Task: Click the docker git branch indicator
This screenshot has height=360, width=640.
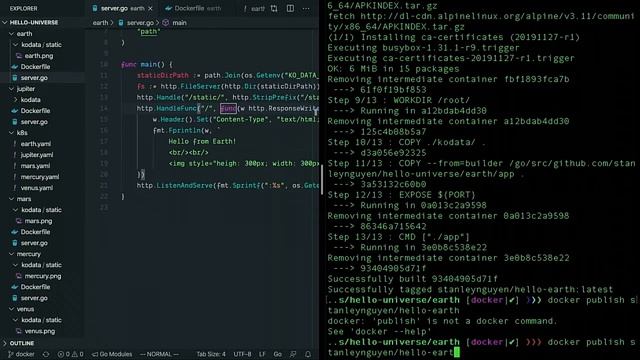Action: 21,354
